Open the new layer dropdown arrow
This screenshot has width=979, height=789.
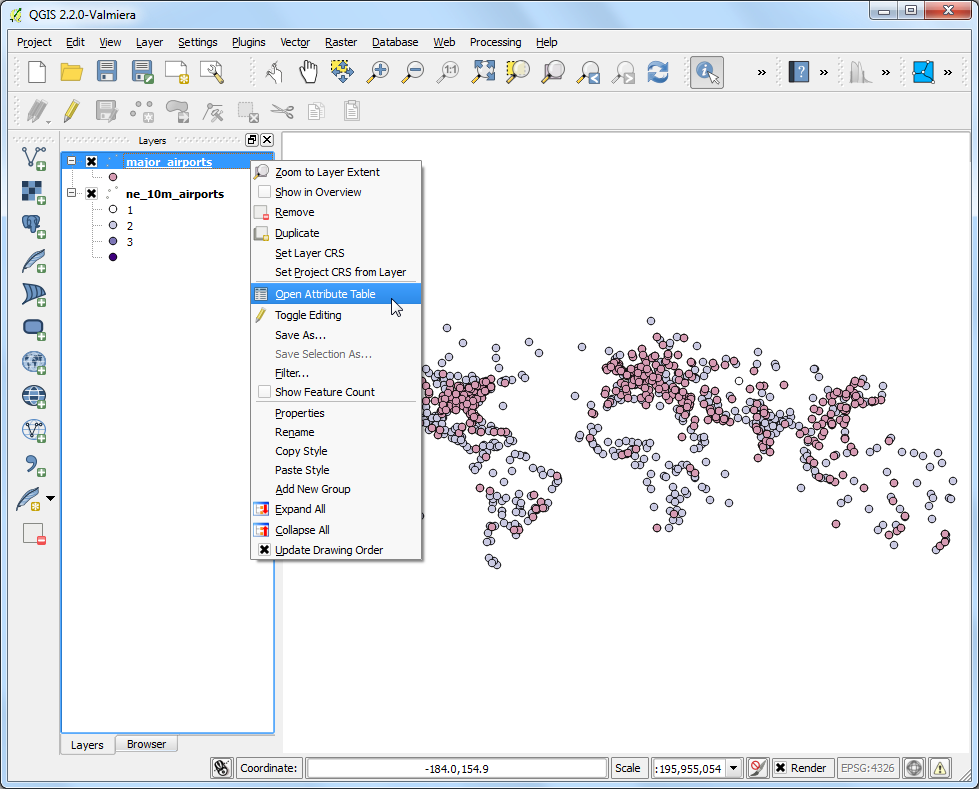(x=51, y=499)
